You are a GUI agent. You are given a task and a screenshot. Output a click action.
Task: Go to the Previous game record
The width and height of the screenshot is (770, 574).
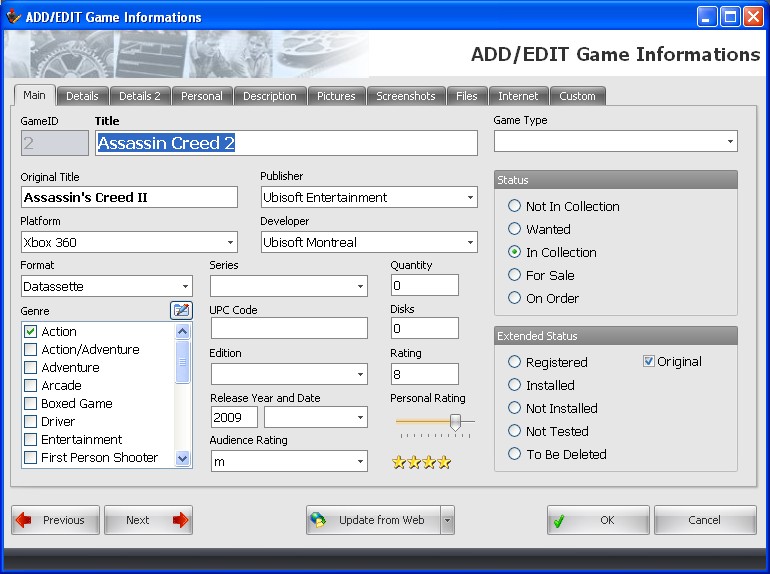tap(55, 520)
